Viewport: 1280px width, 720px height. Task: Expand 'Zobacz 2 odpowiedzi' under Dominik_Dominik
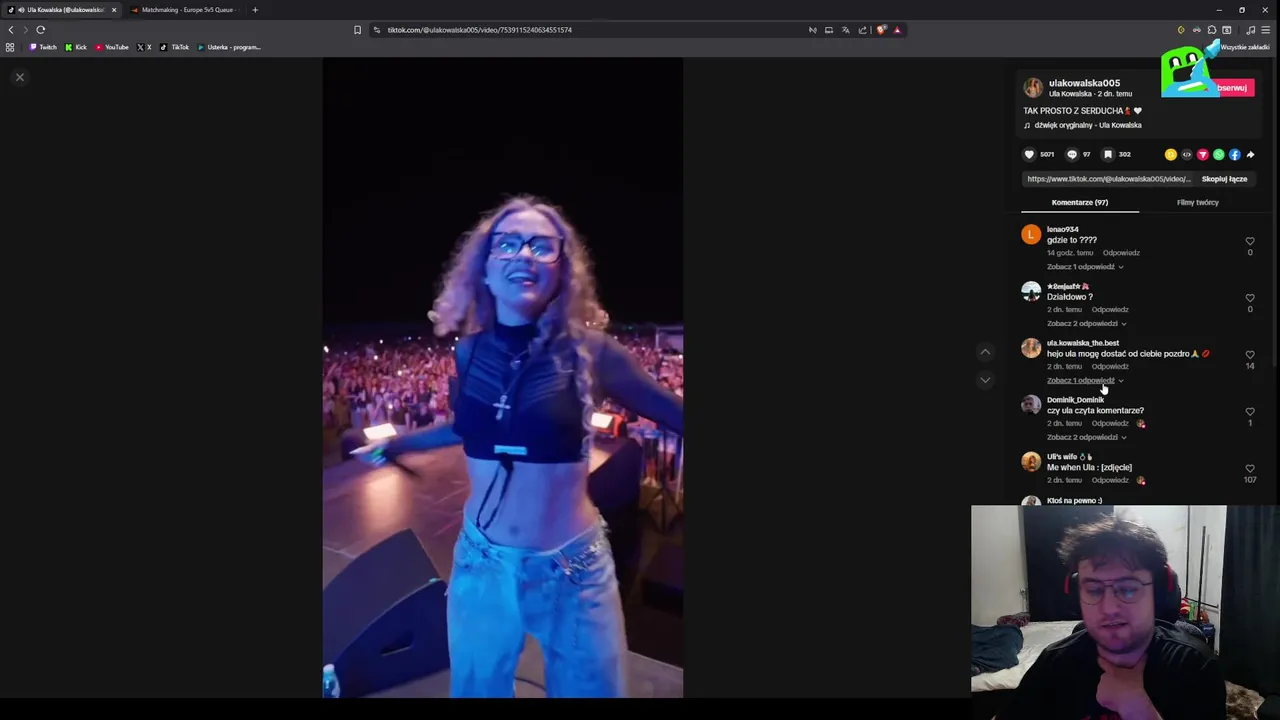tap(1087, 438)
